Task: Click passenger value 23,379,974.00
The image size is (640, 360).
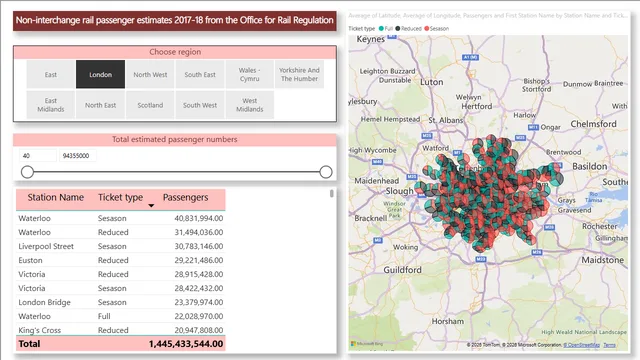Action: tap(198, 302)
